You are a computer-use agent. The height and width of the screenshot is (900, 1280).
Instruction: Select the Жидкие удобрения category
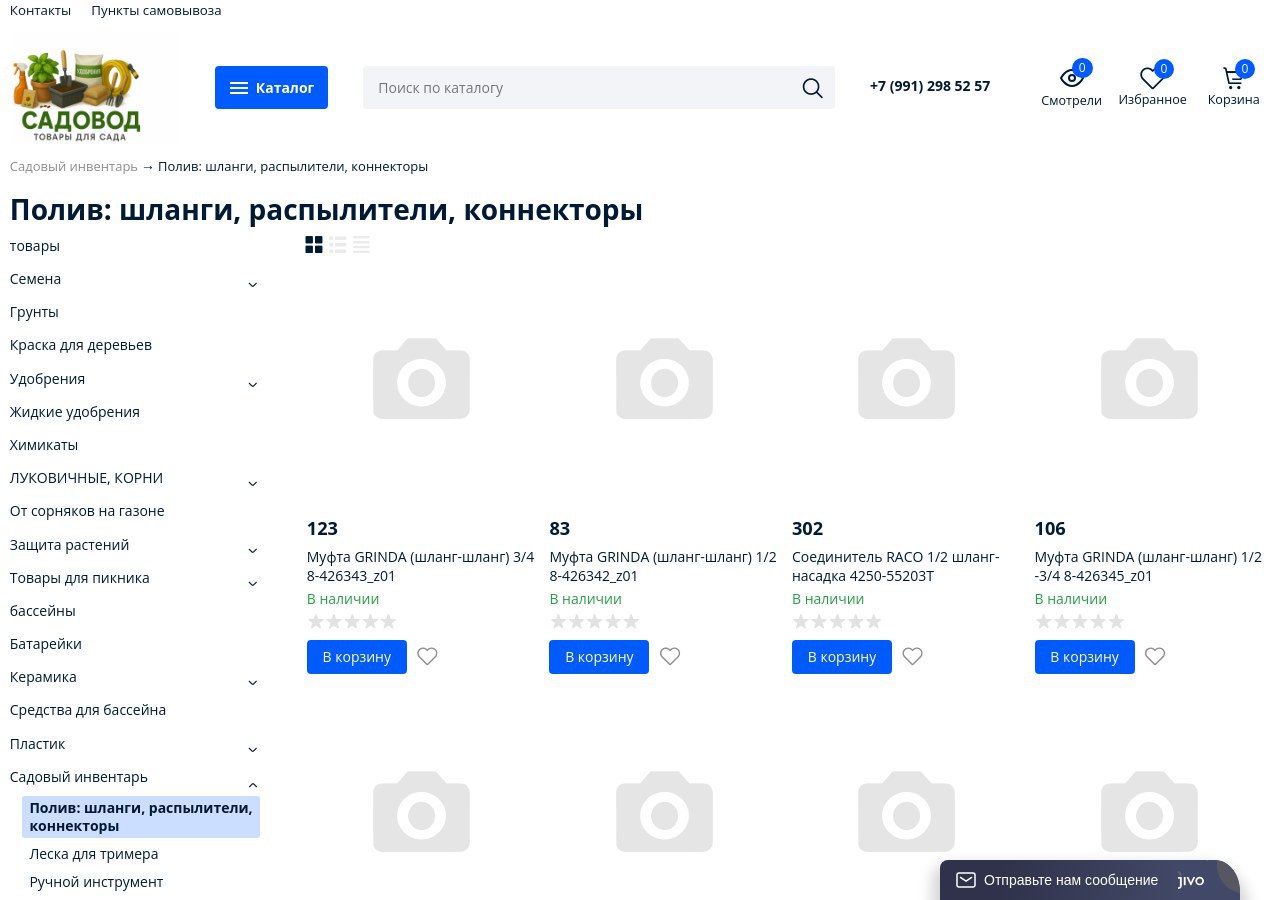click(75, 412)
